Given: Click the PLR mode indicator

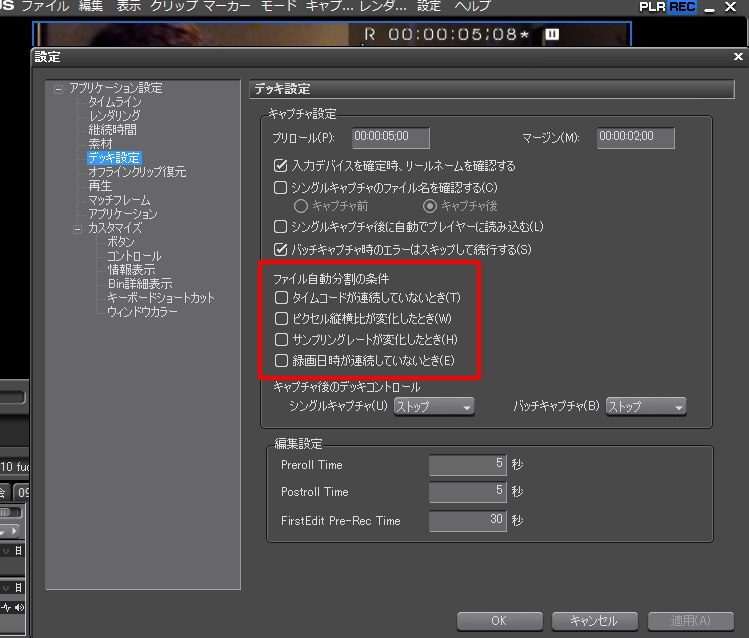Looking at the screenshot, I should [652, 7].
